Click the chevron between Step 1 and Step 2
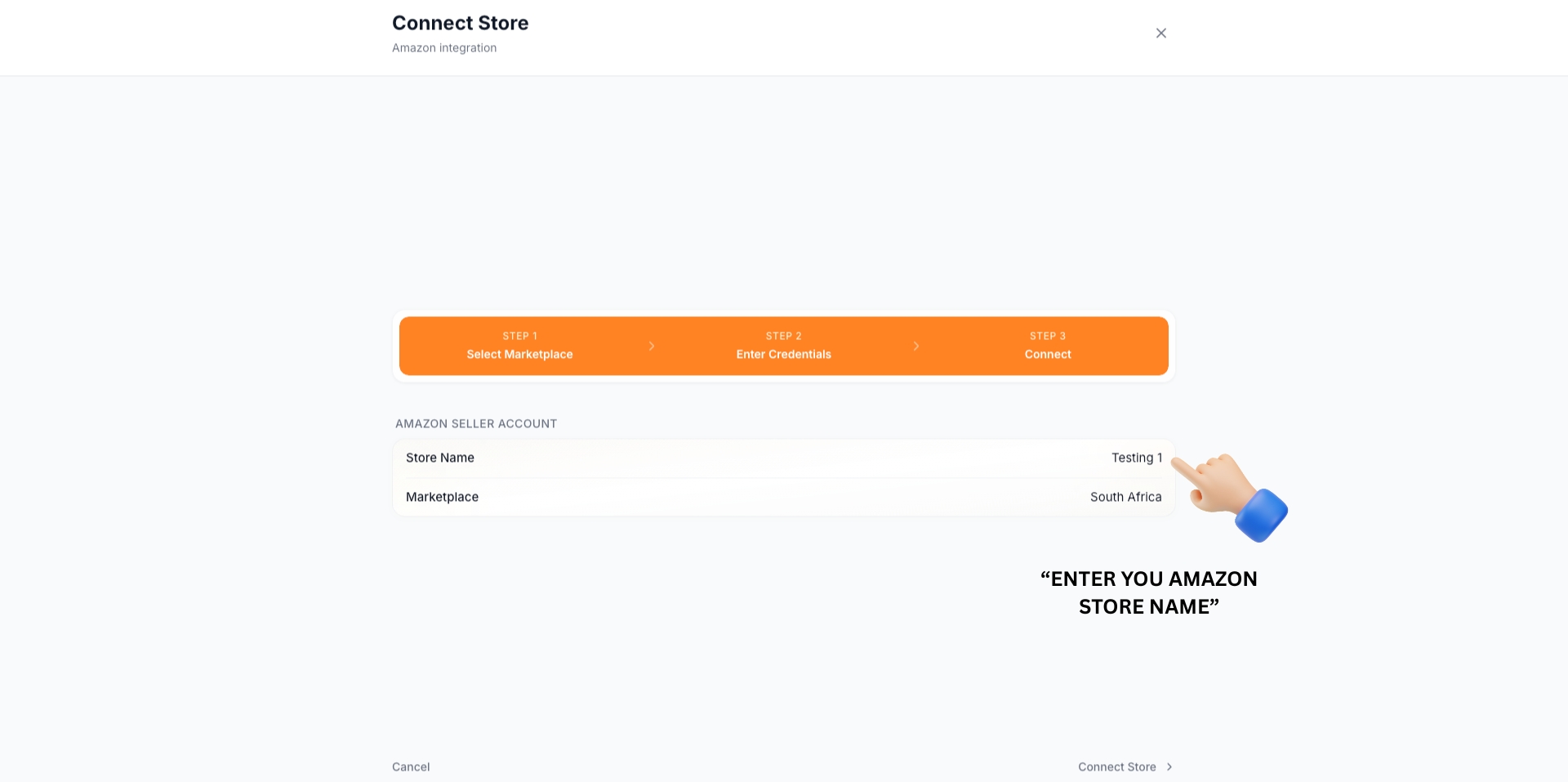 click(x=652, y=346)
